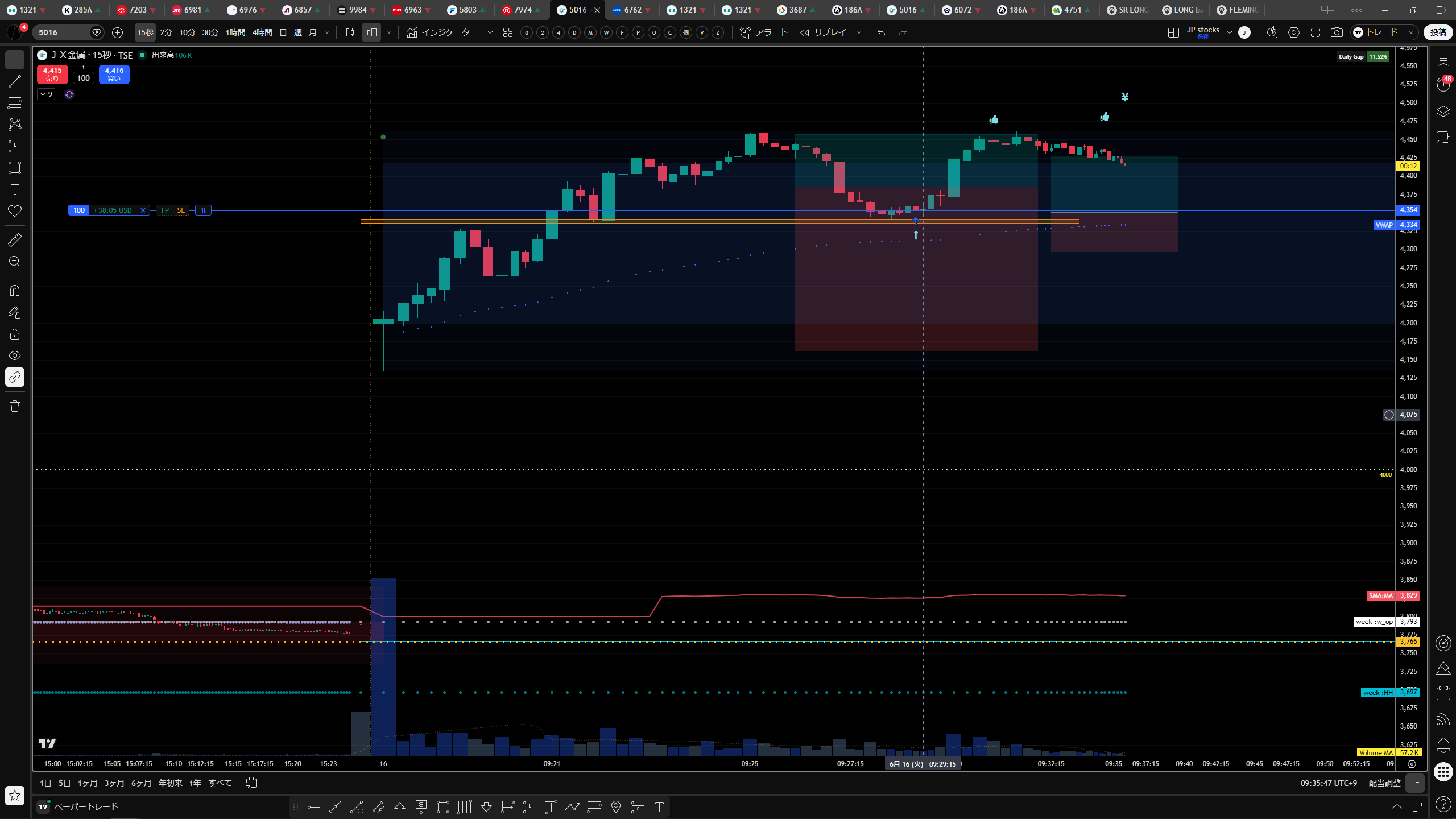
Task: Click the アラート alert button
Action: click(763, 32)
